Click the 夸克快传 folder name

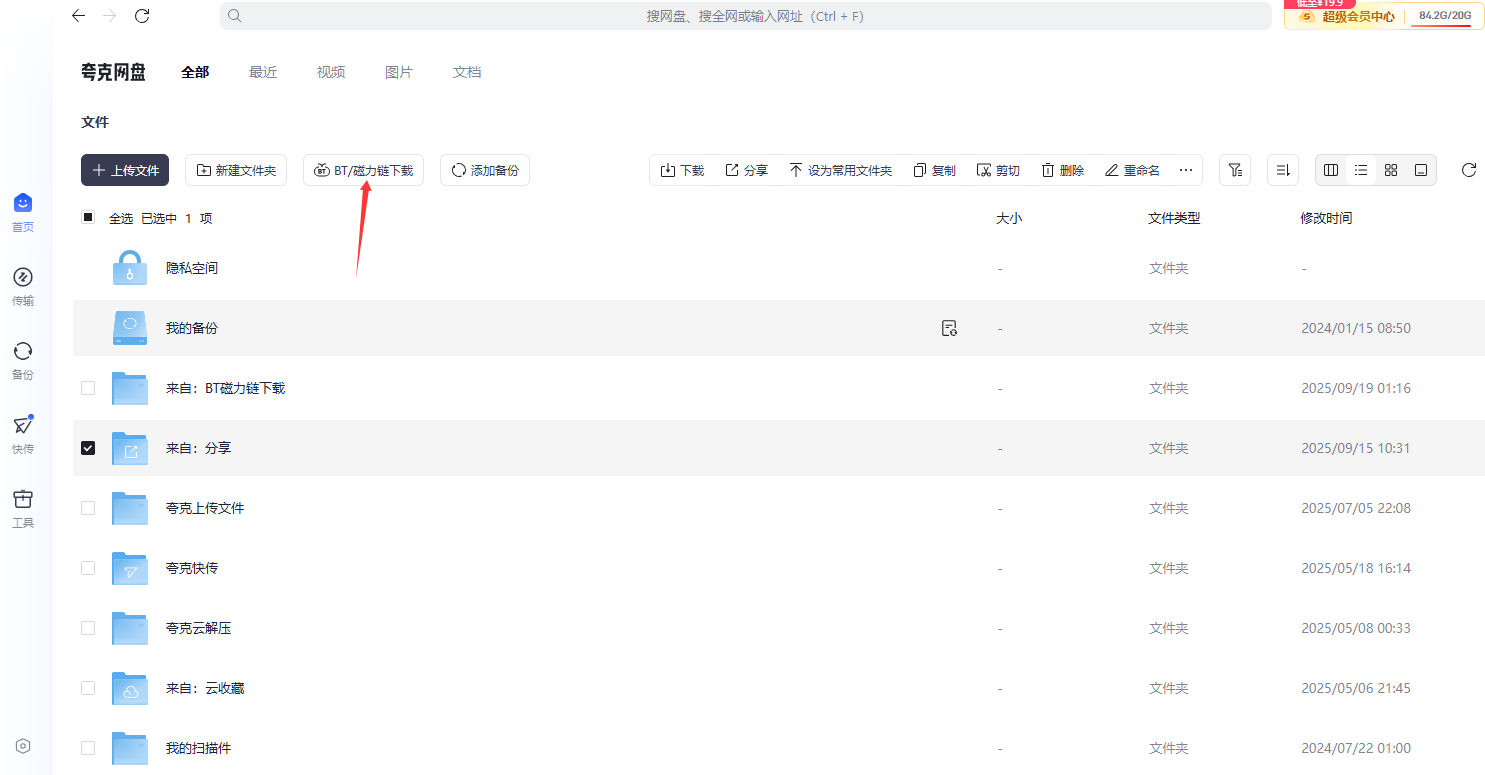point(192,568)
